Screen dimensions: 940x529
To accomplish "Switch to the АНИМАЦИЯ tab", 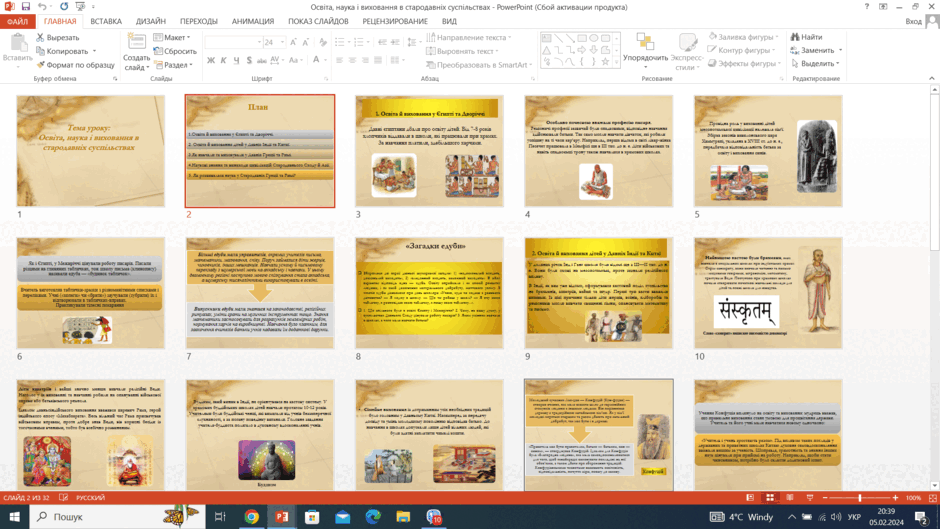I will (253, 21).
